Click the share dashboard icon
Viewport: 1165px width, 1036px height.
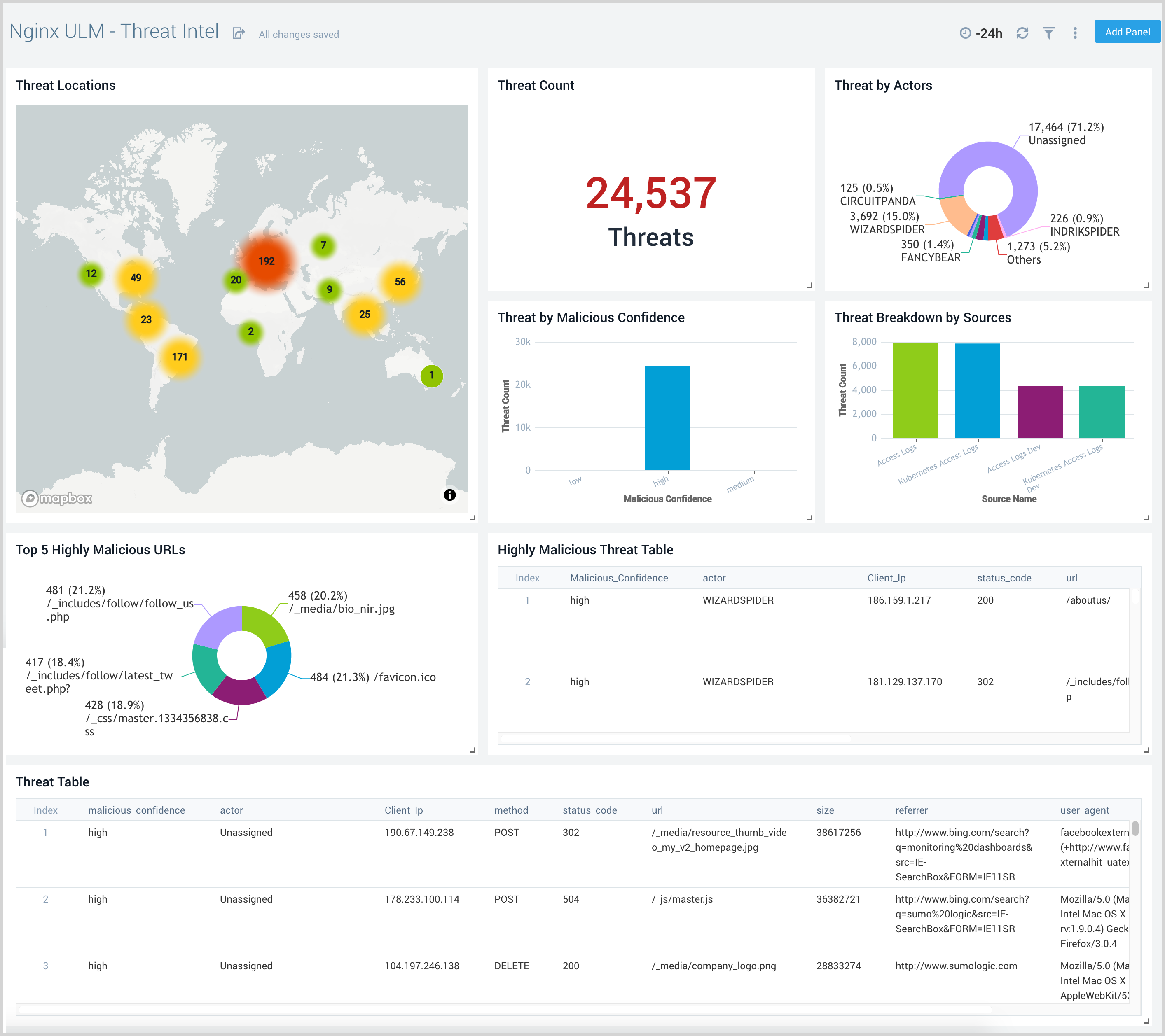click(238, 34)
